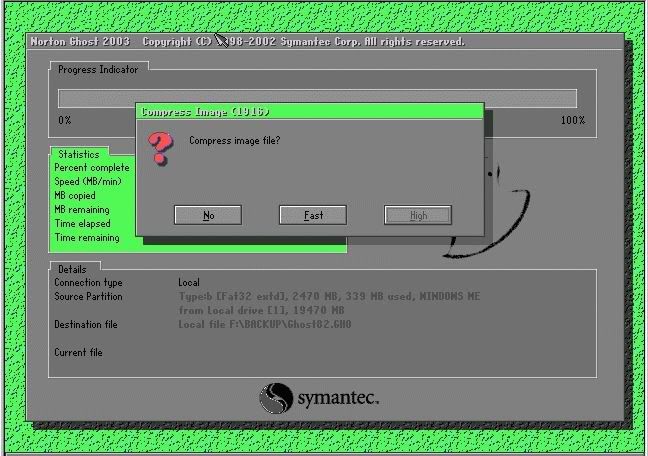The width and height of the screenshot is (648, 456).
Task: Click the 'from Local drive [1]' line
Action: tap(262, 310)
